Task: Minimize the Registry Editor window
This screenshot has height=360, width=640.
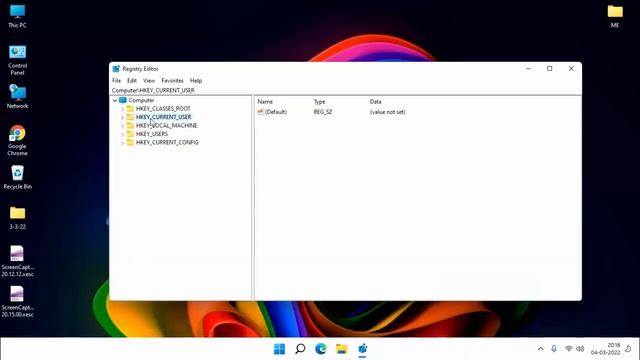Action: point(529,69)
